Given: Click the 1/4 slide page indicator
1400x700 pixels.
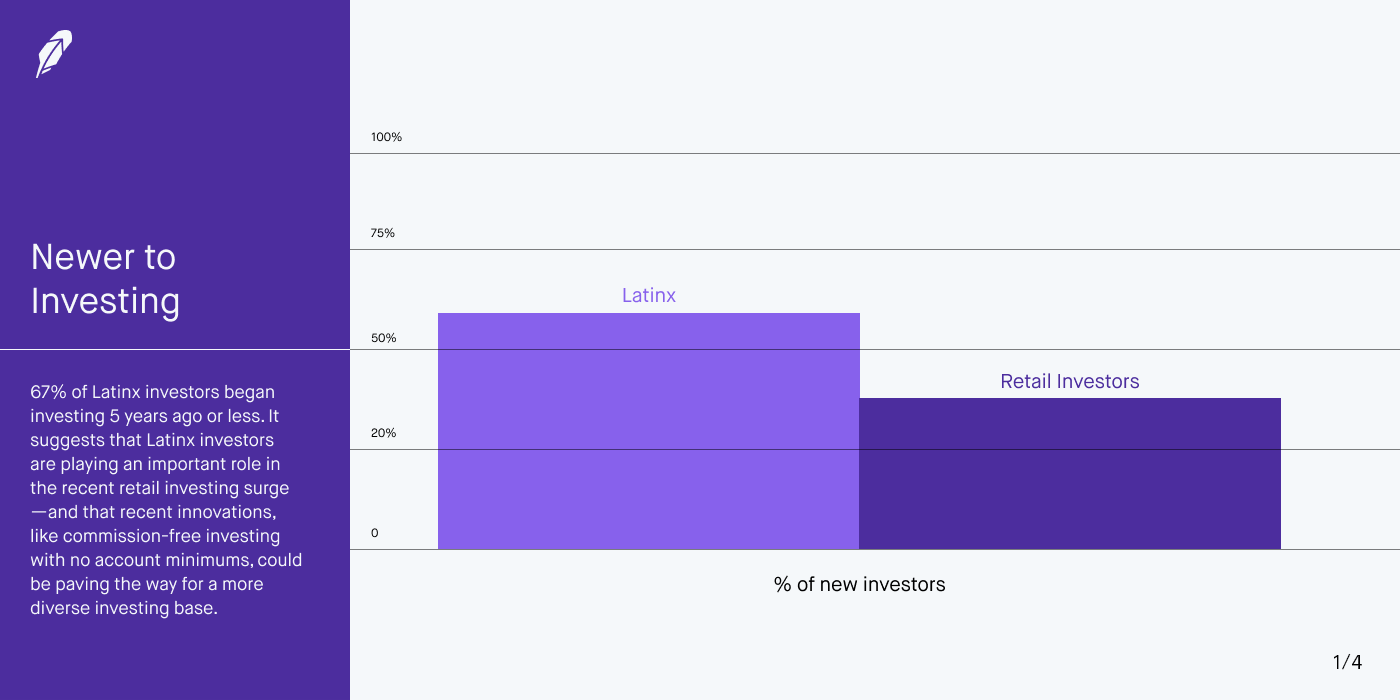Looking at the screenshot, I should [x=1347, y=662].
